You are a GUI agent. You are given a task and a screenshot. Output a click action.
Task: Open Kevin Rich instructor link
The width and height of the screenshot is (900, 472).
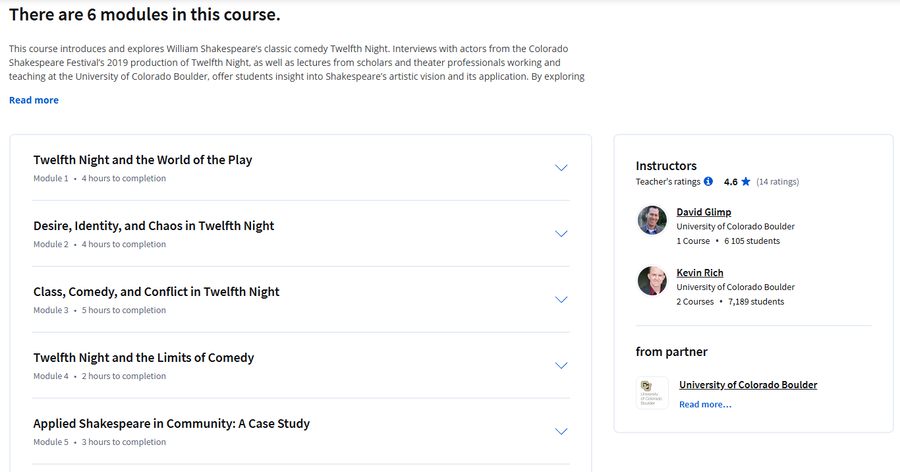(700, 273)
